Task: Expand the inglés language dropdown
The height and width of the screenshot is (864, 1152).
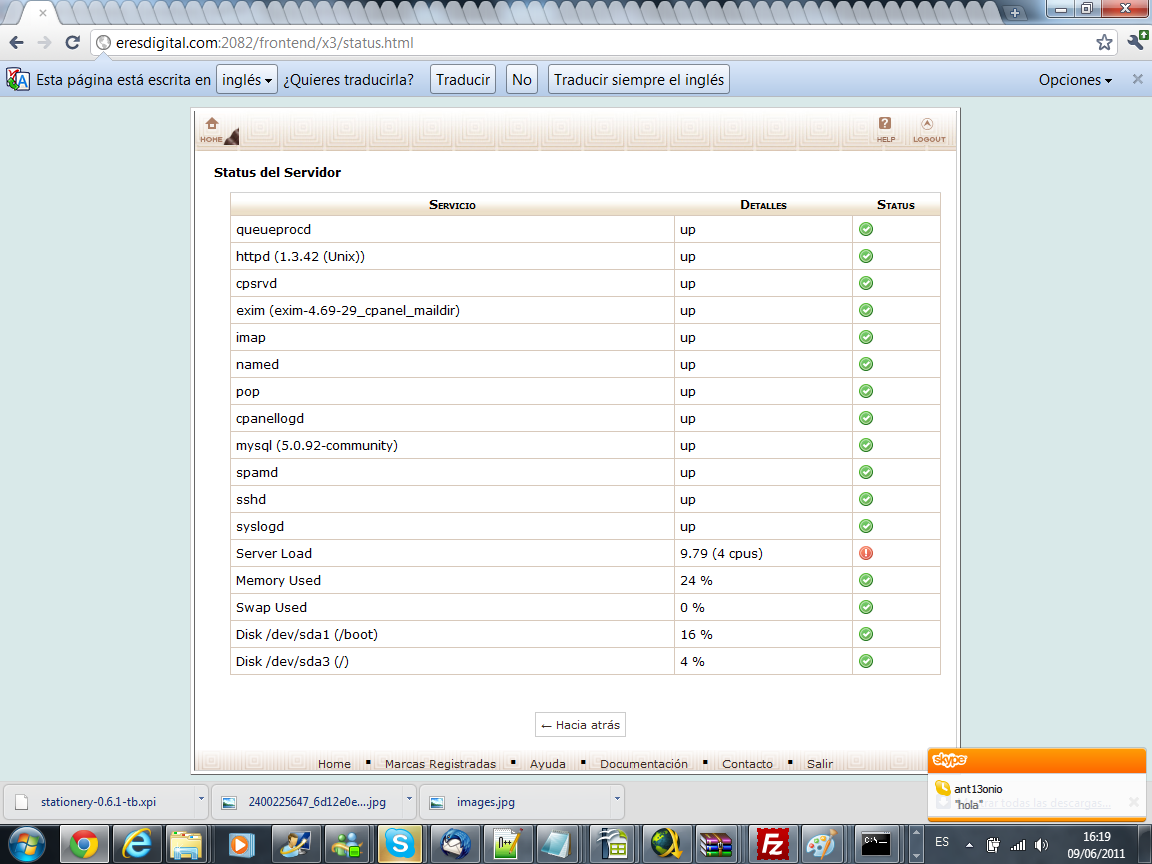Action: [246, 80]
